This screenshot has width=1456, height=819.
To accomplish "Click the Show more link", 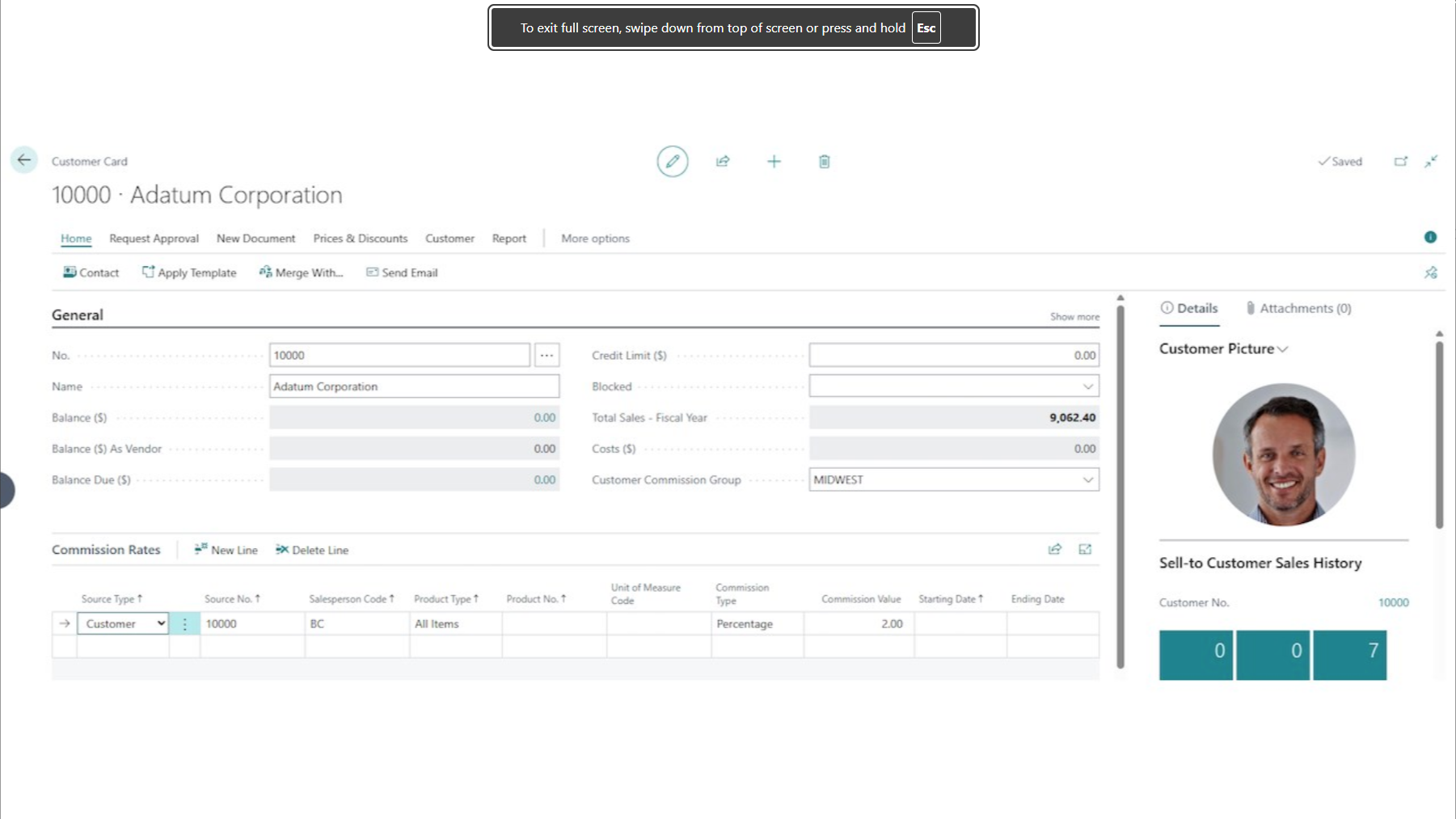I will click(x=1074, y=317).
